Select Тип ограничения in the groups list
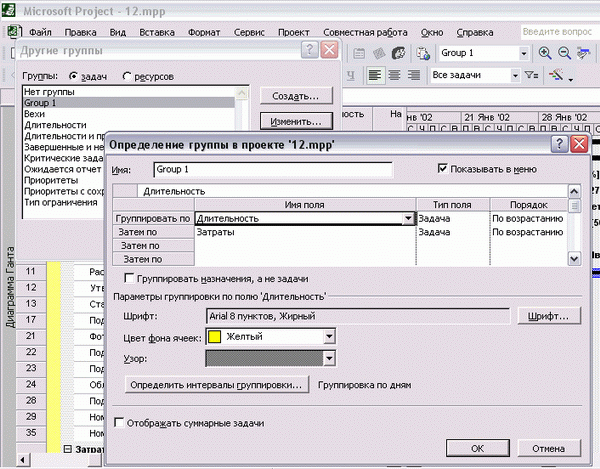Image resolution: width=600 pixels, height=469 pixels. pos(63,202)
